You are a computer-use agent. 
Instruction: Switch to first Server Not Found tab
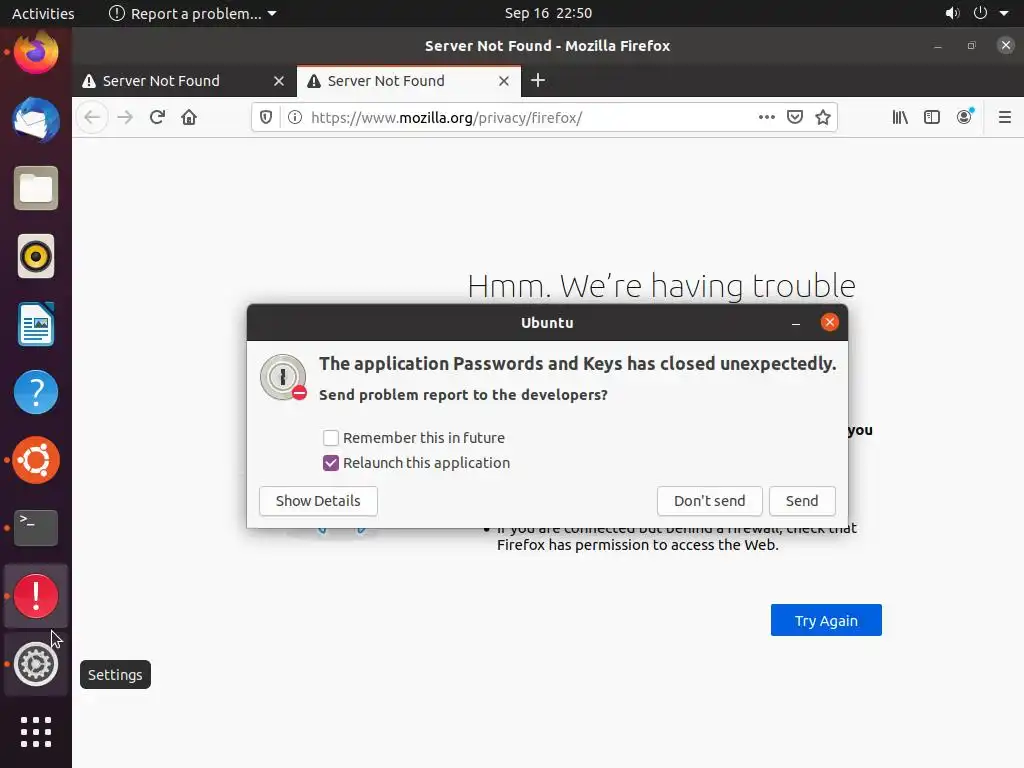(x=184, y=81)
